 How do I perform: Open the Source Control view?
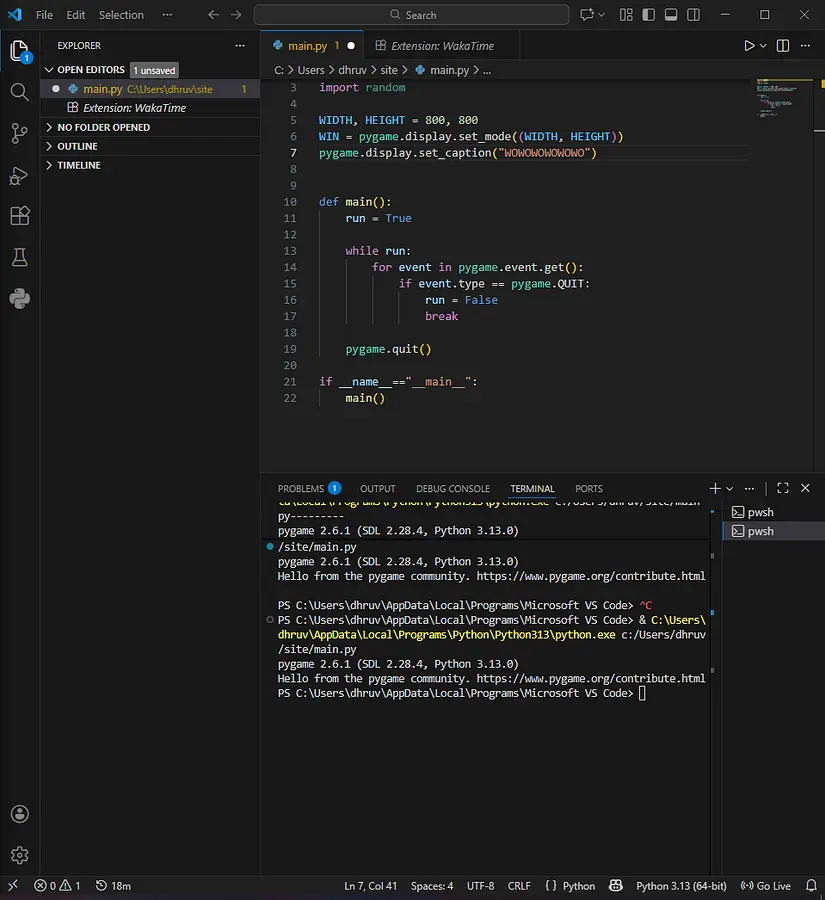[x=19, y=133]
